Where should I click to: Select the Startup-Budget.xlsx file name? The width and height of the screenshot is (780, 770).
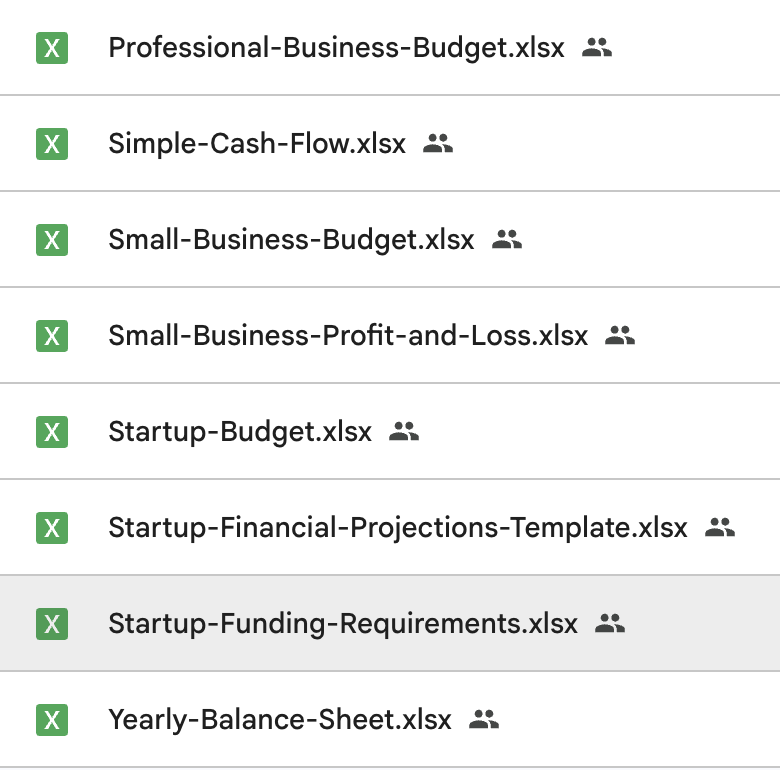point(240,432)
